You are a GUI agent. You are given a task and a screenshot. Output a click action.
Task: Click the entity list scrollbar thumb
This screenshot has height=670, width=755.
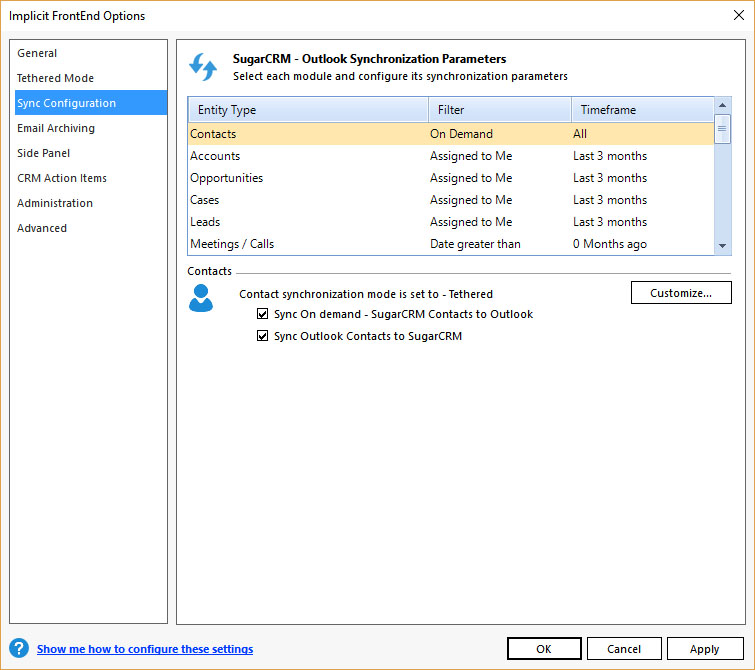point(723,126)
